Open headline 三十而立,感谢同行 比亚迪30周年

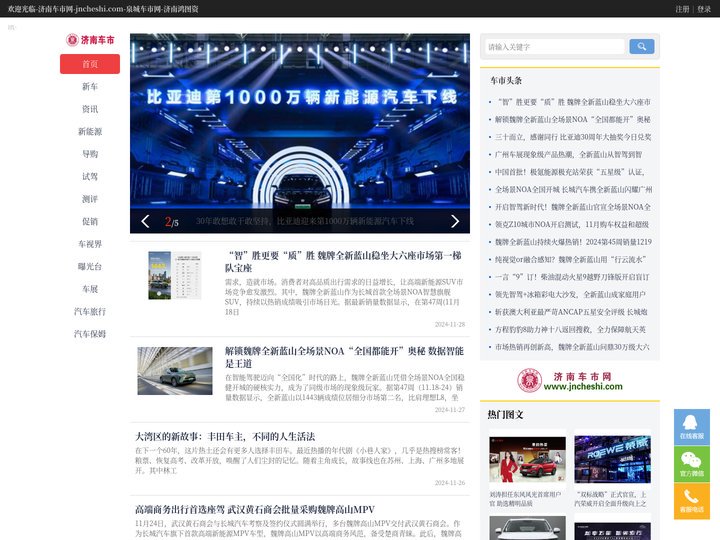(573, 137)
